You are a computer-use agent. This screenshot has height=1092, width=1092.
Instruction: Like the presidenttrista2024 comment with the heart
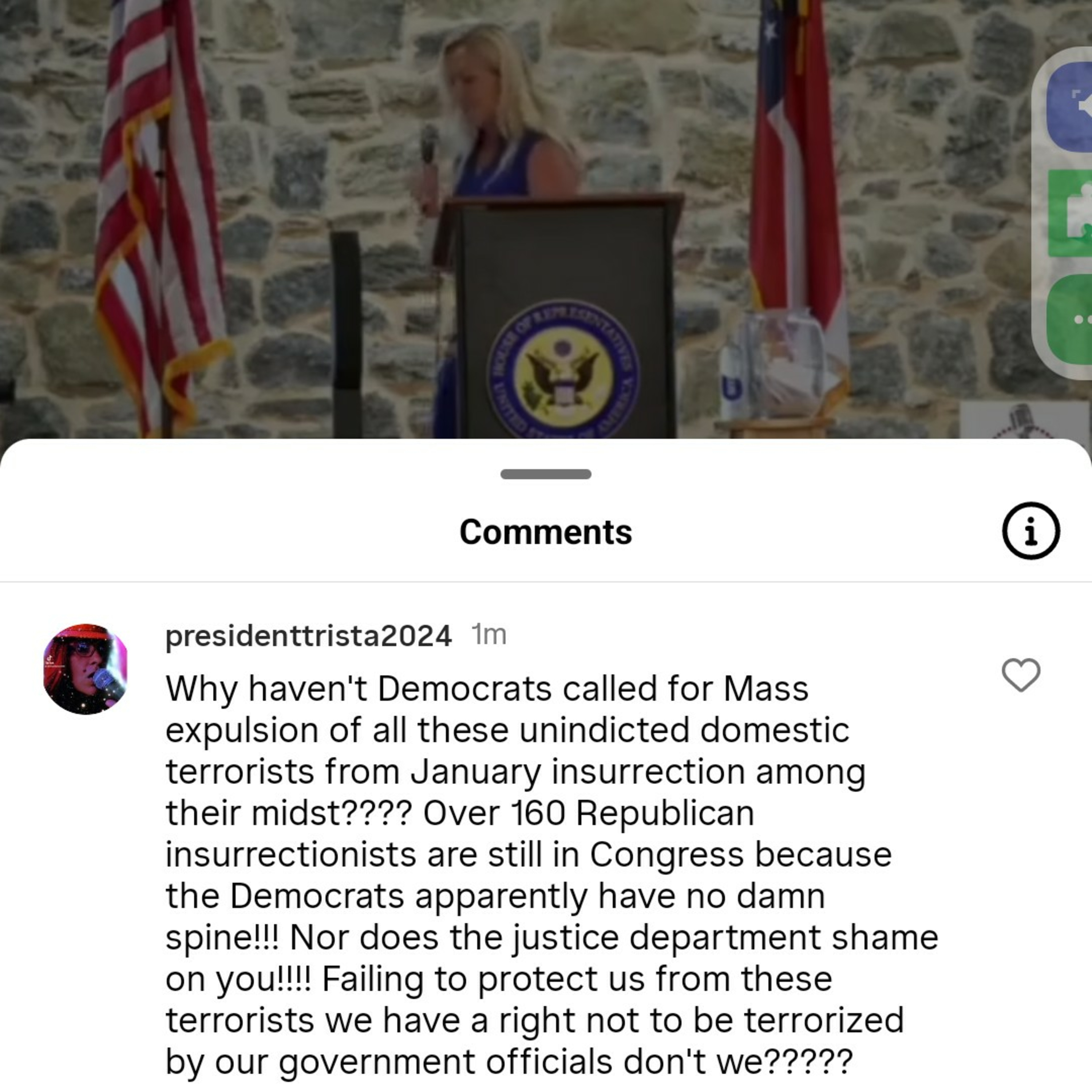[1021, 675]
